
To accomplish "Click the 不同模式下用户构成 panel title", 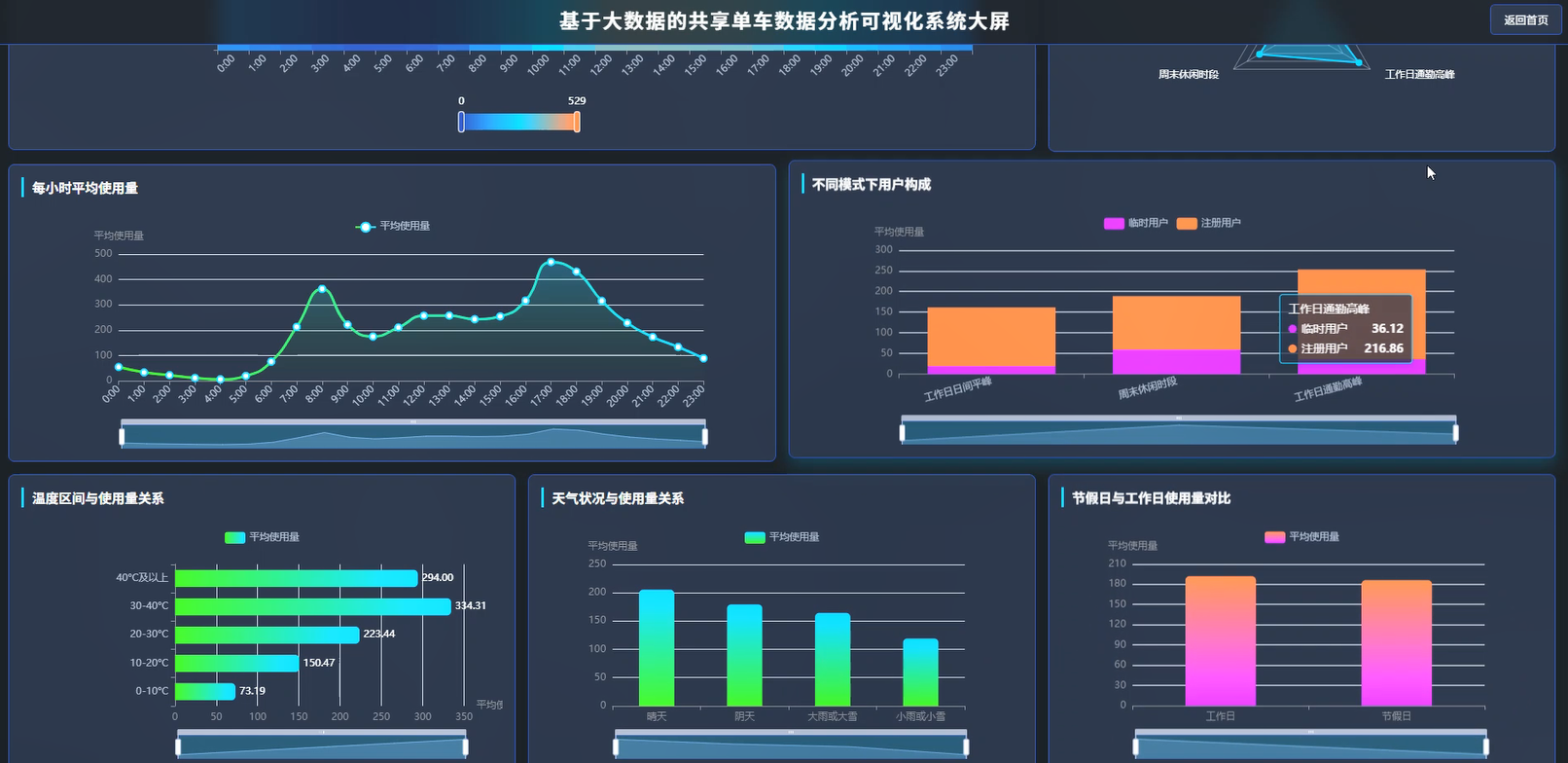I will 871,184.
